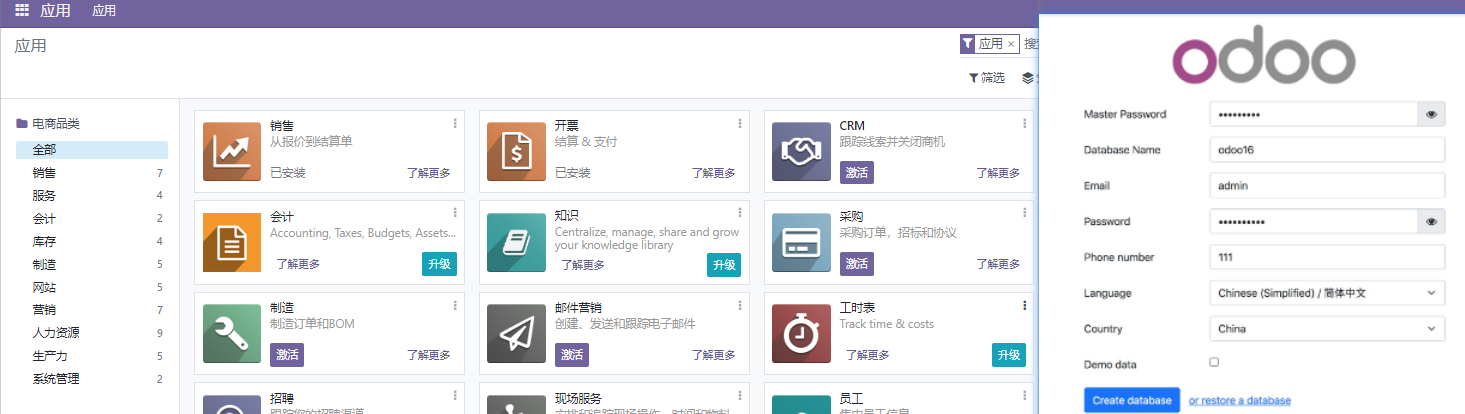
Task: Activate the CRM app
Action: click(x=857, y=173)
